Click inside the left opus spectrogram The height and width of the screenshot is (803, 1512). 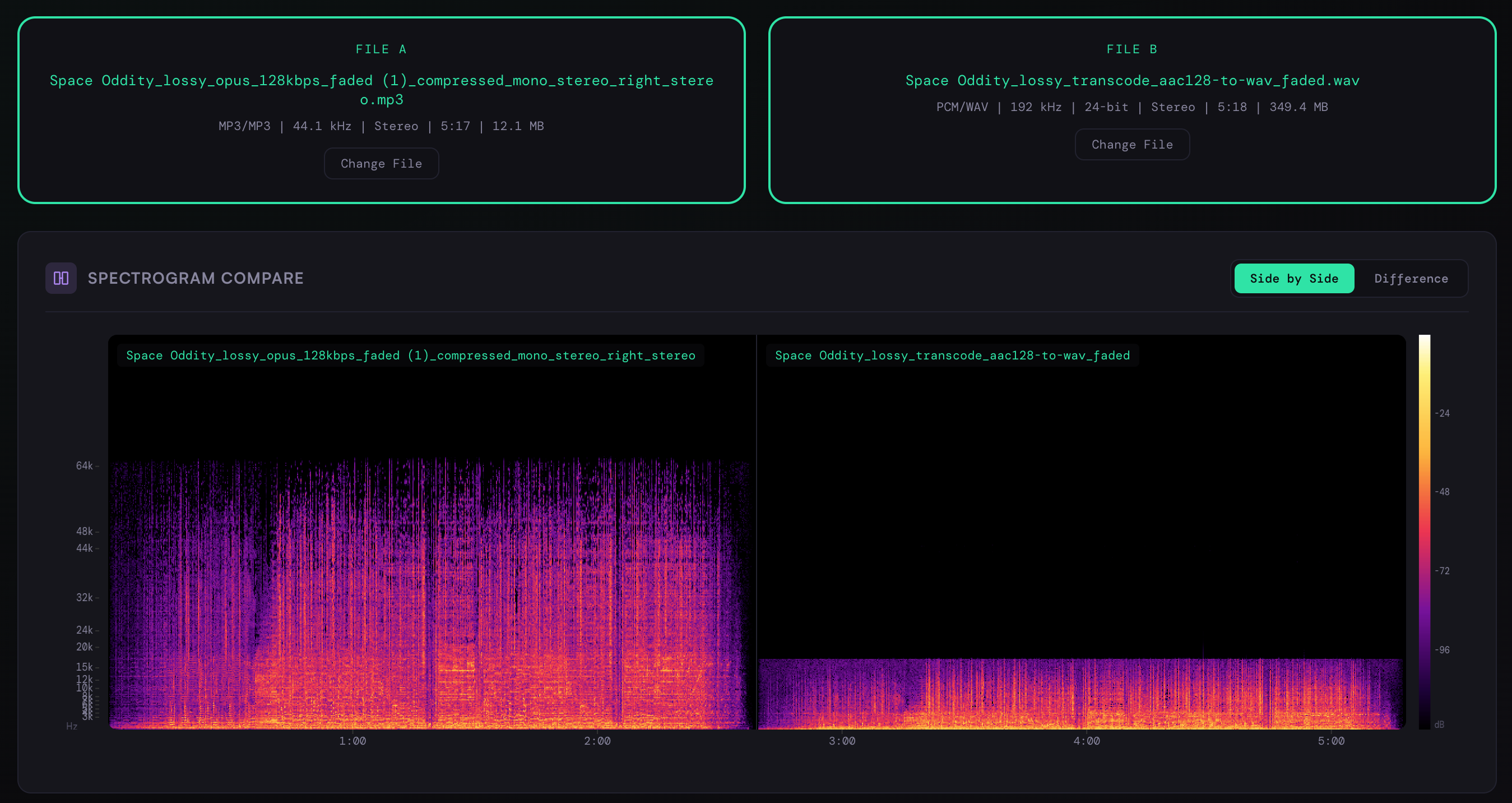[432, 593]
